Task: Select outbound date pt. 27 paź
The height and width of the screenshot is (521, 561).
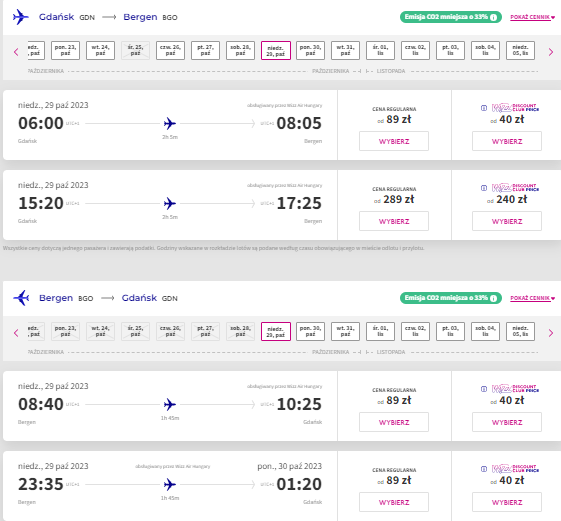Action: point(205,50)
